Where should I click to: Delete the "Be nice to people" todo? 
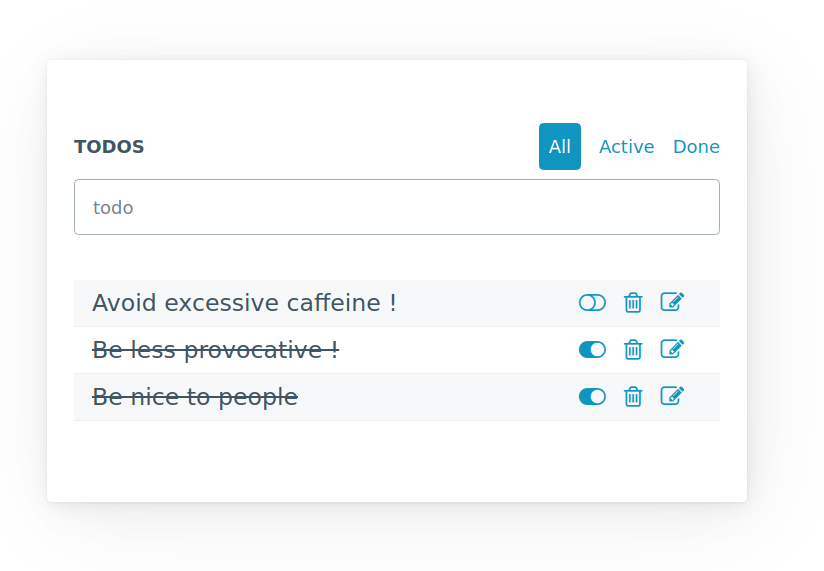[633, 397]
